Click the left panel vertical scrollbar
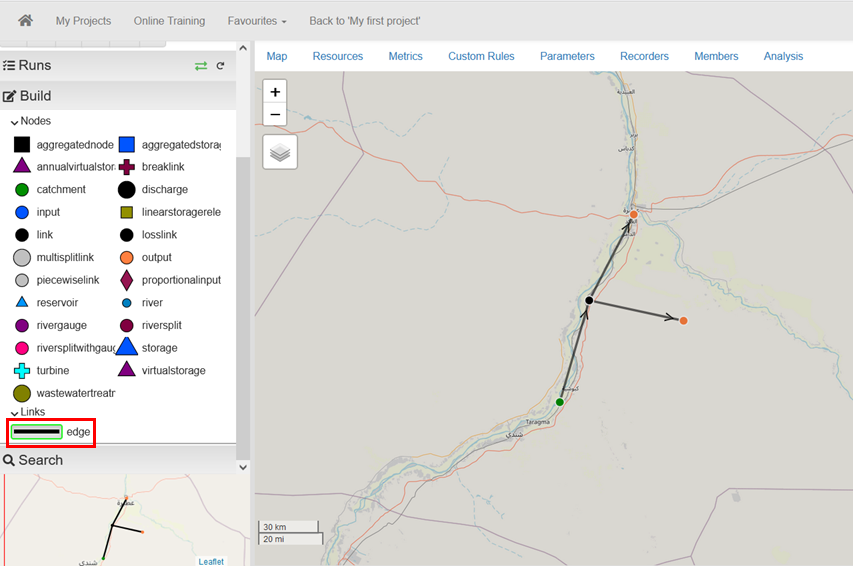 coord(243,300)
